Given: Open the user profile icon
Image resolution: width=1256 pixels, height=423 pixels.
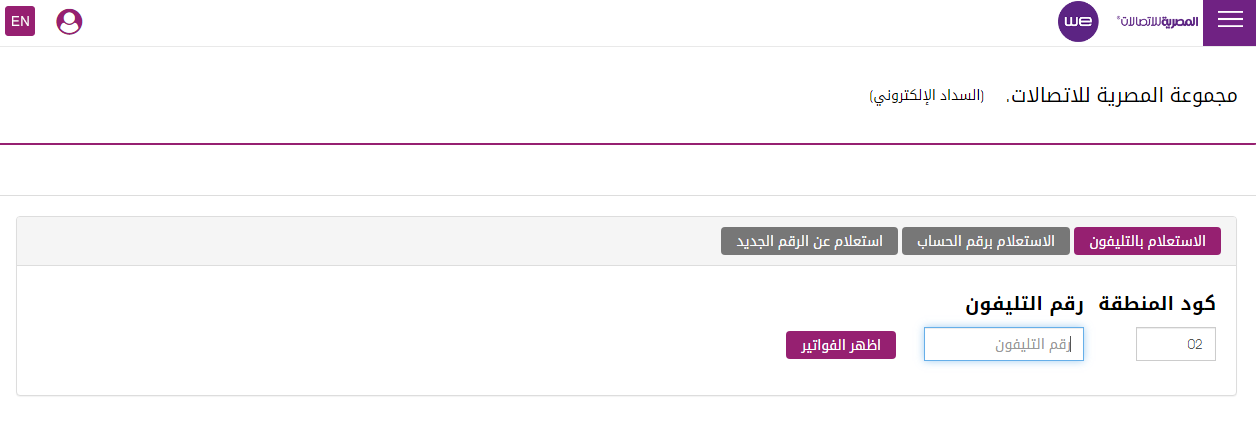Looking at the screenshot, I should pyautogui.click(x=70, y=22).
